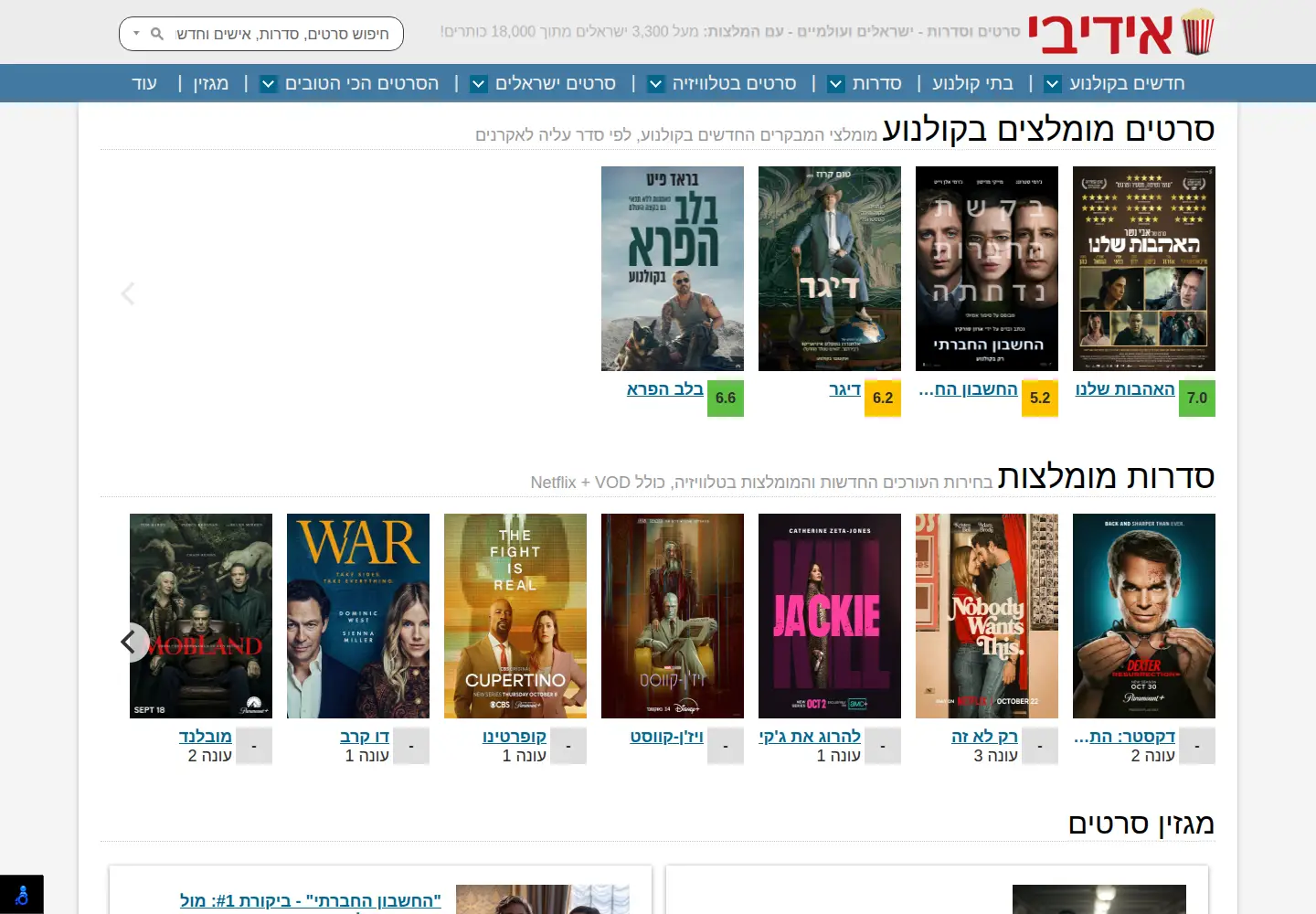Open the דיגר movie poster
The image size is (1316, 914).
(x=830, y=269)
